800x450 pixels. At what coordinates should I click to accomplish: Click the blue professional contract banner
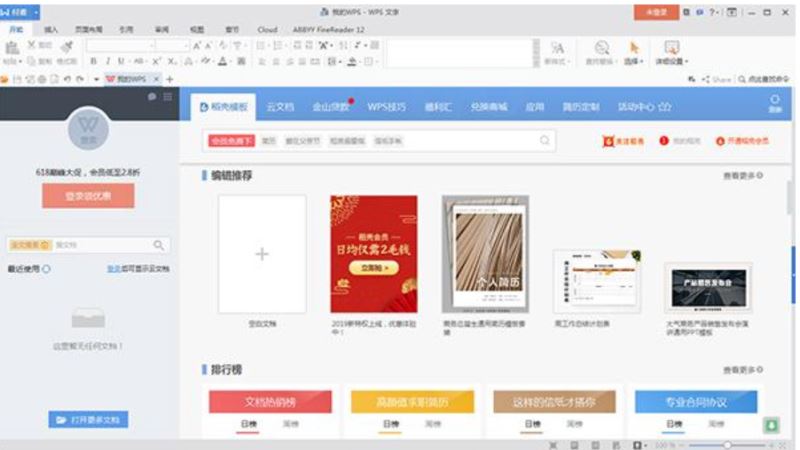tap(696, 402)
